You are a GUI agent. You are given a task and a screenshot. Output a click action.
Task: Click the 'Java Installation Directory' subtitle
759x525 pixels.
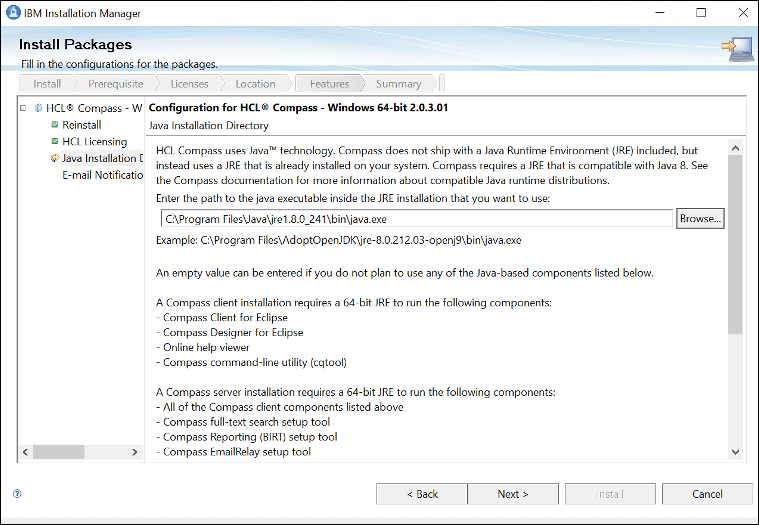(209, 126)
